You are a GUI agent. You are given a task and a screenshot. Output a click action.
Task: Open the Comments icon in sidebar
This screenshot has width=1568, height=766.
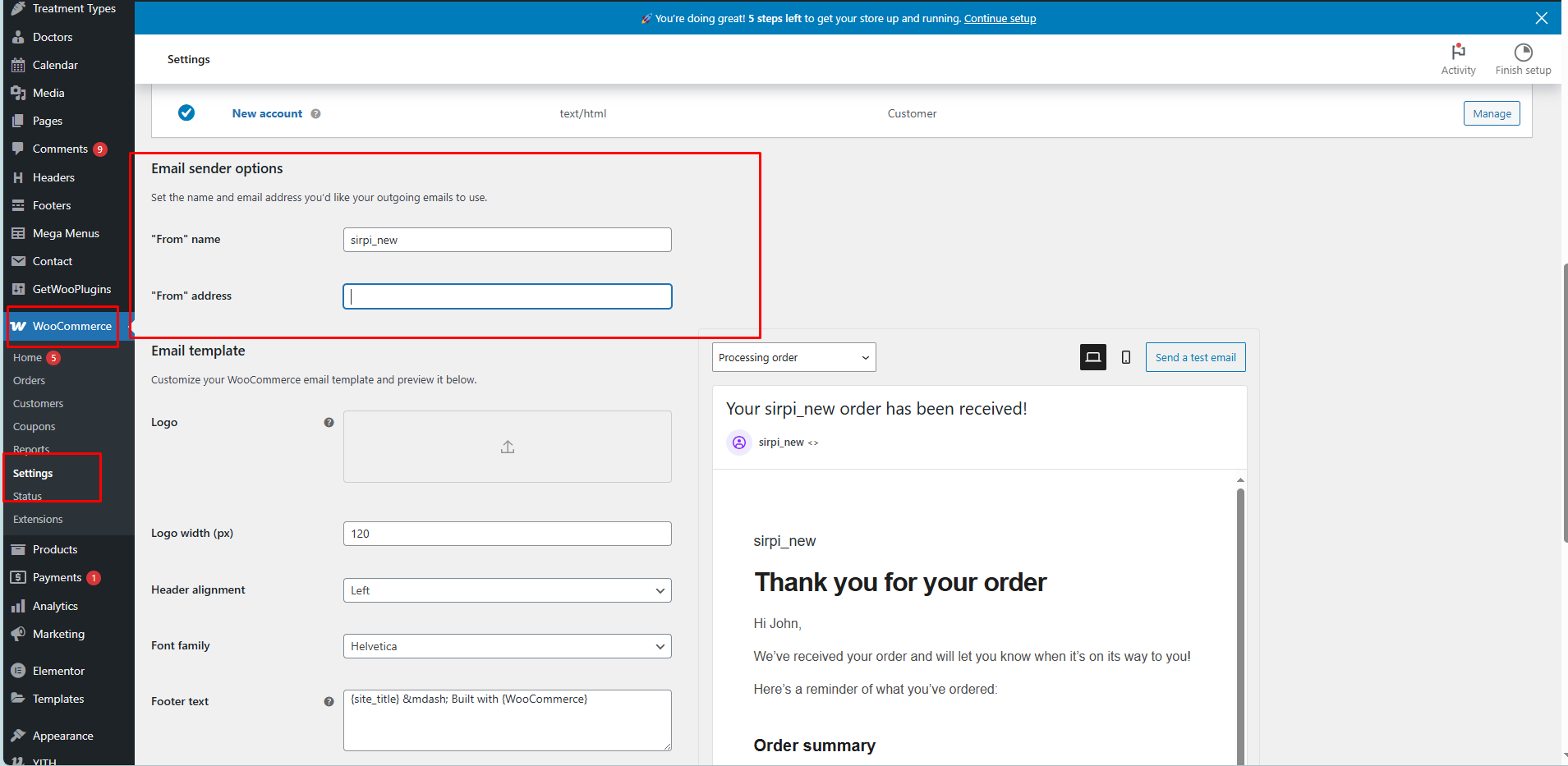point(18,149)
